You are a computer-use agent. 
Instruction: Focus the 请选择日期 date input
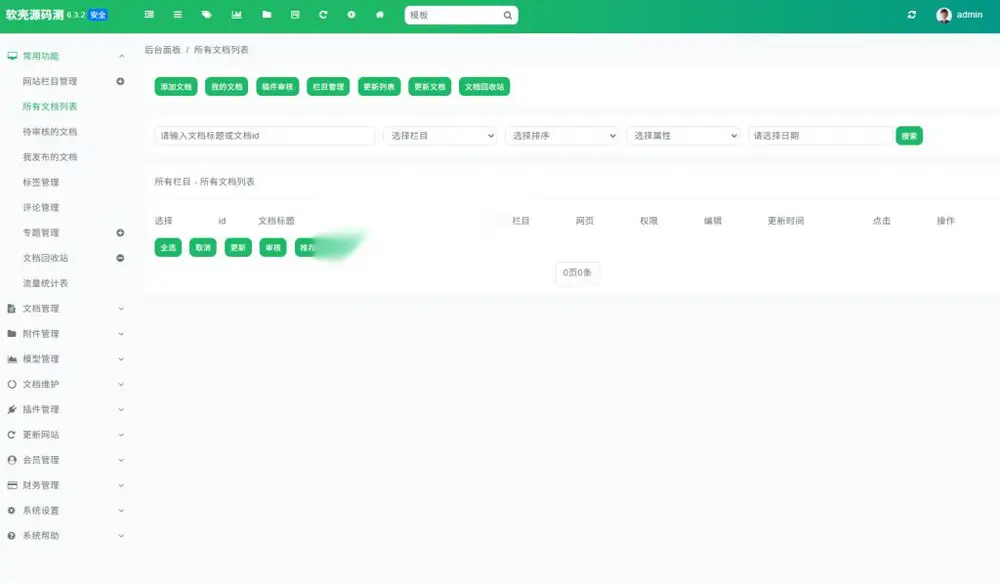pyautogui.click(x=820, y=135)
